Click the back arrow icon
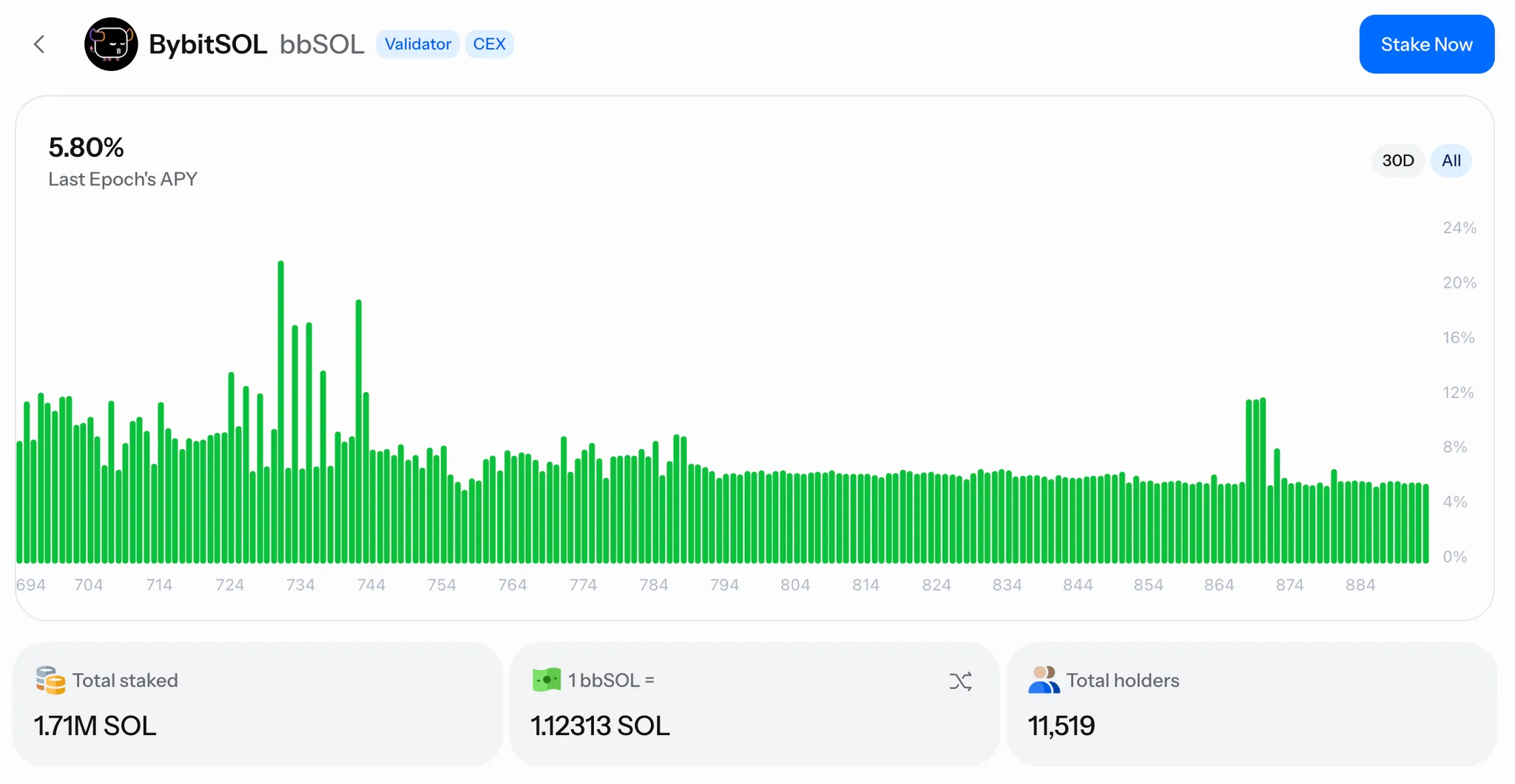The width and height of the screenshot is (1515, 784). tap(40, 44)
